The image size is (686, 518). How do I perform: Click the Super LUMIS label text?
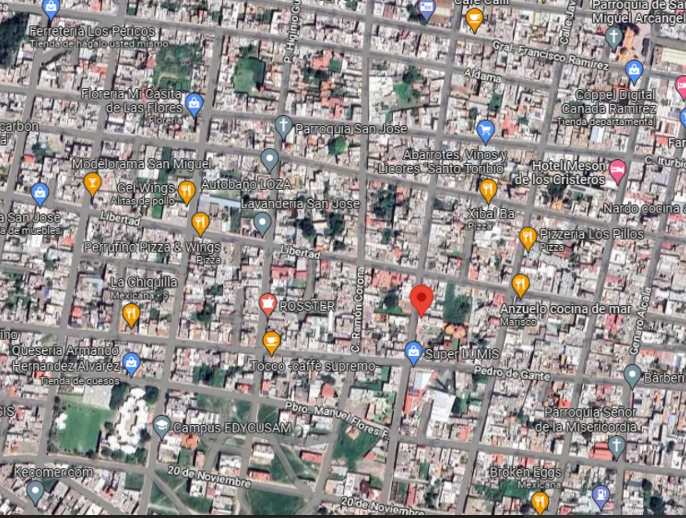tap(462, 354)
